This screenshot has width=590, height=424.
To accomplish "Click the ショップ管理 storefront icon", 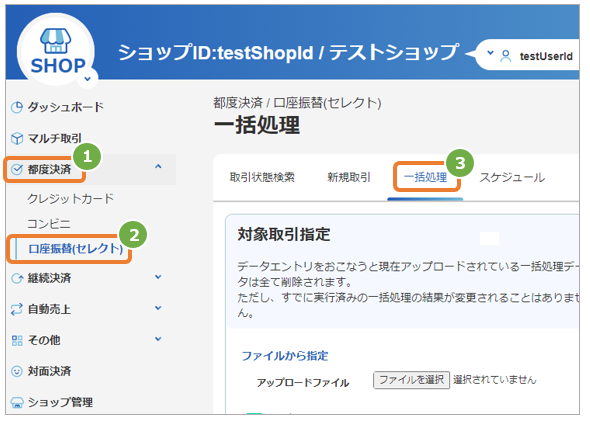I will click(17, 403).
